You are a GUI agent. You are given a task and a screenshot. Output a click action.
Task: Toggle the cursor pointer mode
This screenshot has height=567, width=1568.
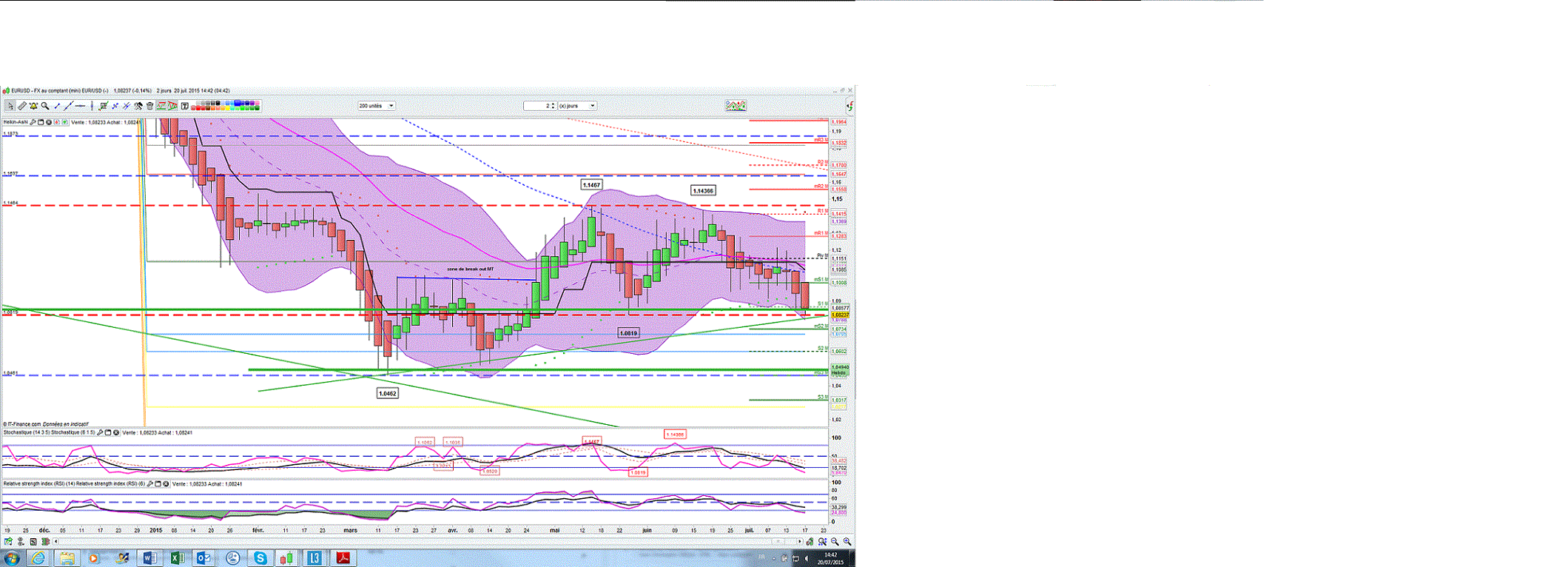click(10, 106)
